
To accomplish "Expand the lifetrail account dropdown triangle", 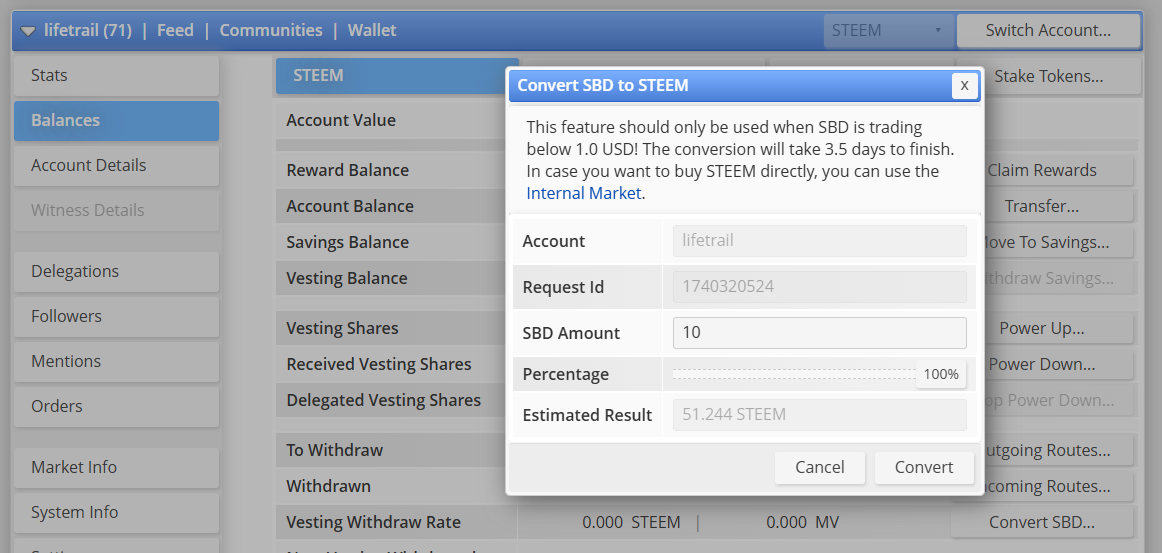I will point(28,31).
